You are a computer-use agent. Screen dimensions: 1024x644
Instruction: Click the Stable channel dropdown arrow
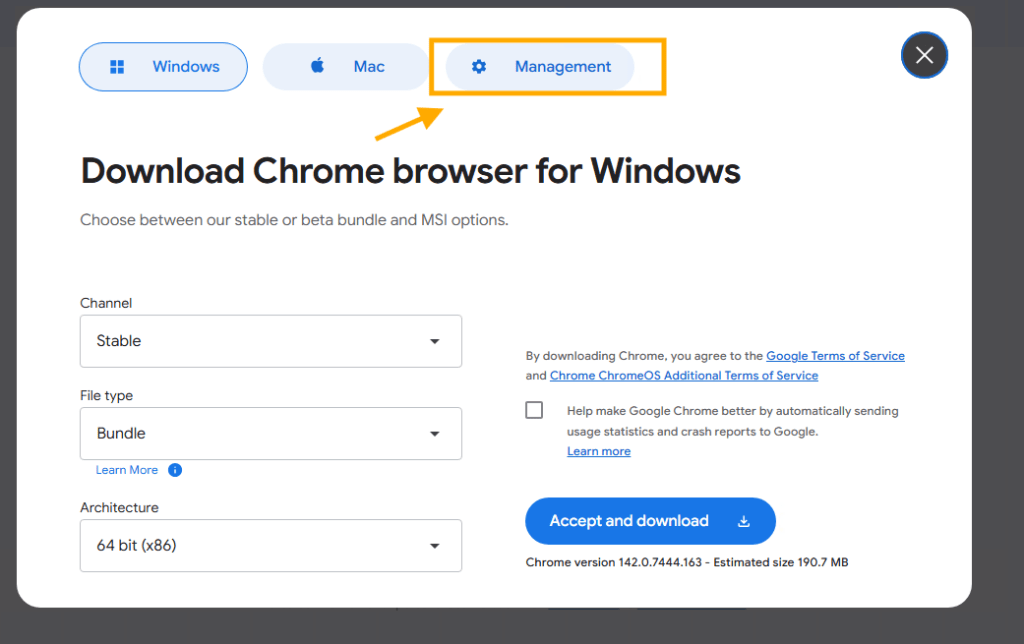(x=435, y=341)
